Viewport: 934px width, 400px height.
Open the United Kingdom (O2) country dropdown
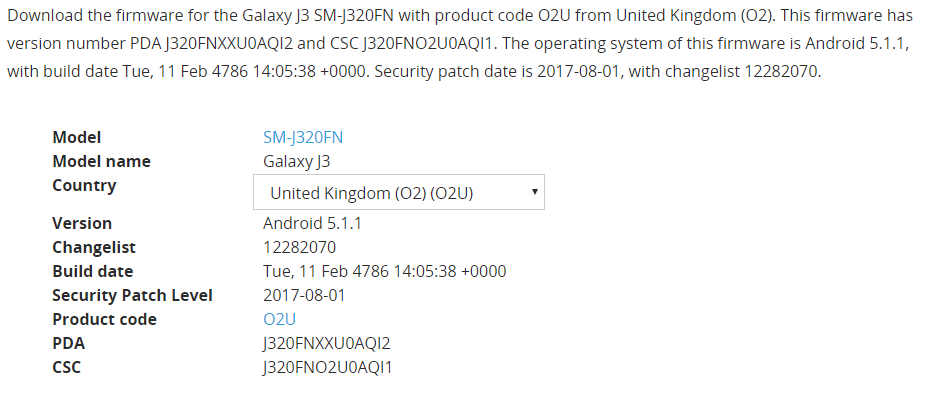[x=398, y=192]
